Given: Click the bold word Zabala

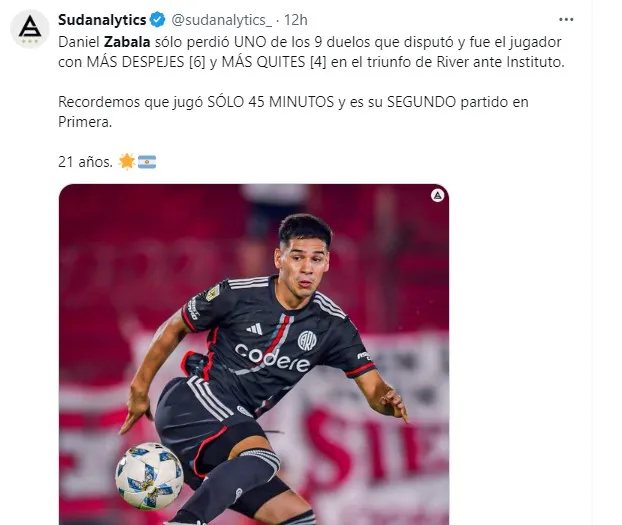Looking at the screenshot, I should [127, 42].
